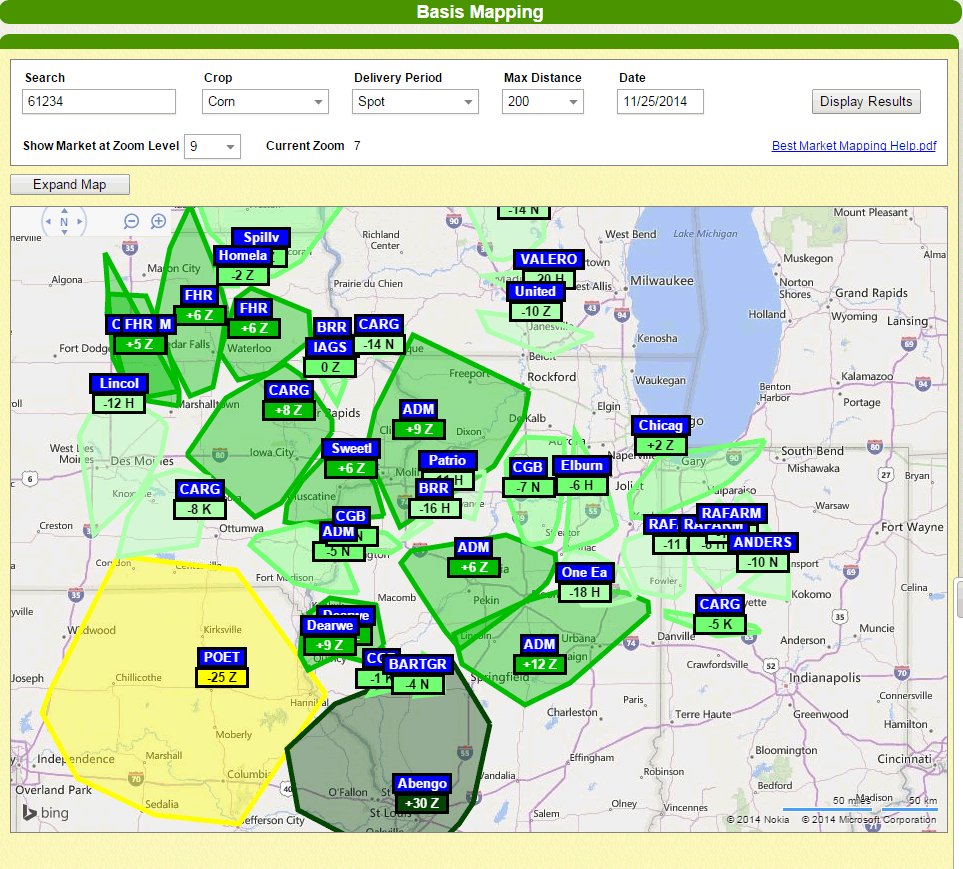Image resolution: width=963 pixels, height=869 pixels.
Task: Select the POET -25 Z market marker
Action: [x=222, y=667]
